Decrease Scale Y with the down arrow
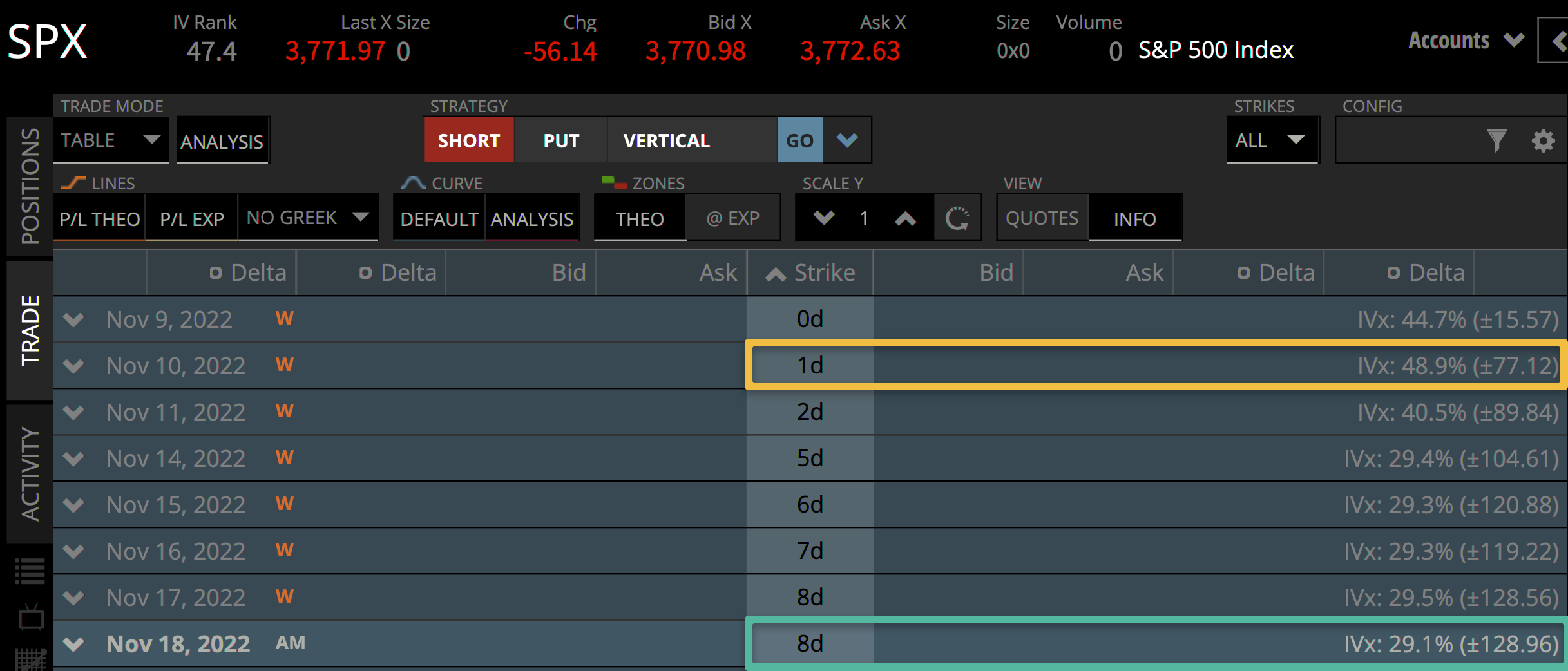1568x671 pixels. (x=824, y=218)
